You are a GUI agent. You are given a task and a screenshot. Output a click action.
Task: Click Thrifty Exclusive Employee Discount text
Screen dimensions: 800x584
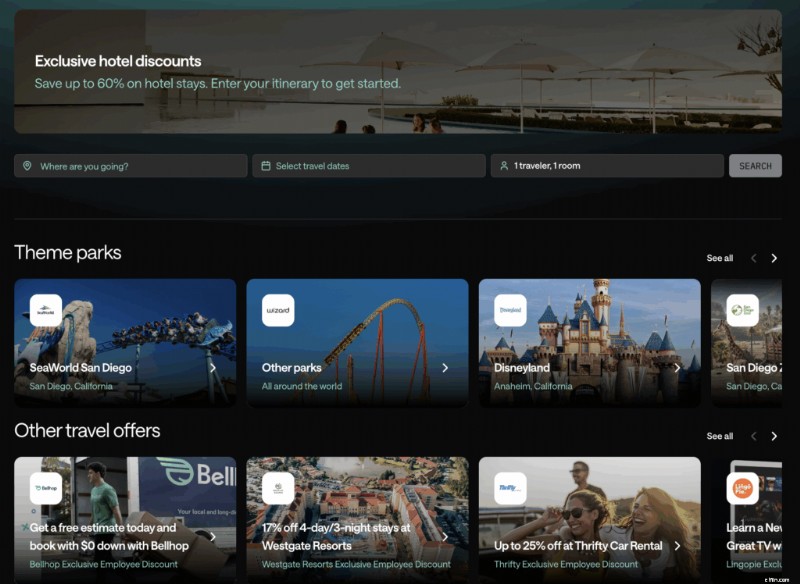click(566, 564)
